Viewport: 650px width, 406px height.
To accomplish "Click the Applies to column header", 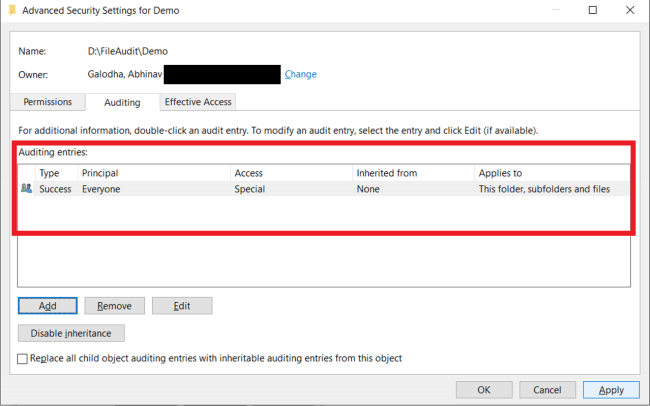I will point(552,173).
